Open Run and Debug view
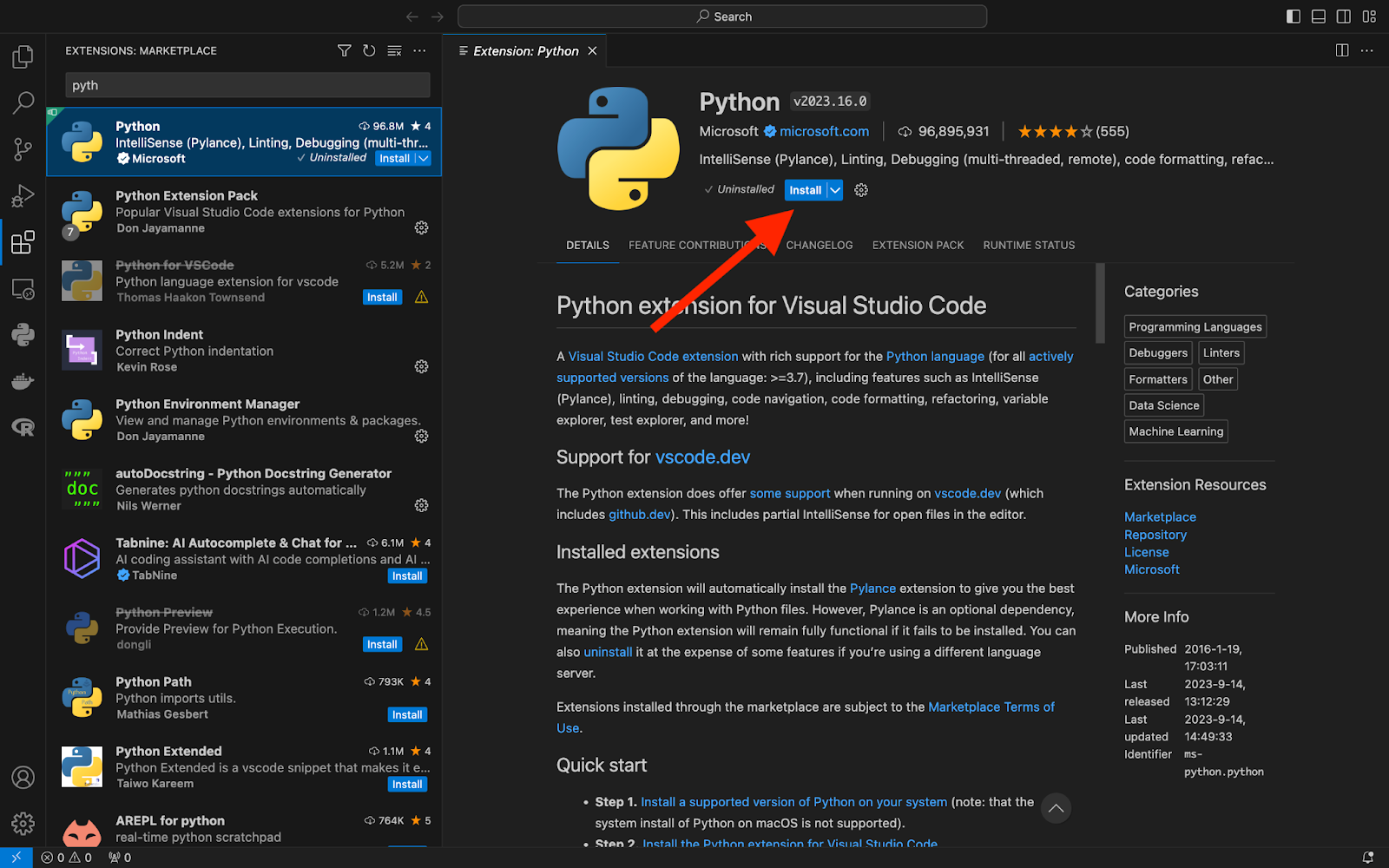Image resolution: width=1389 pixels, height=868 pixels. 23,196
